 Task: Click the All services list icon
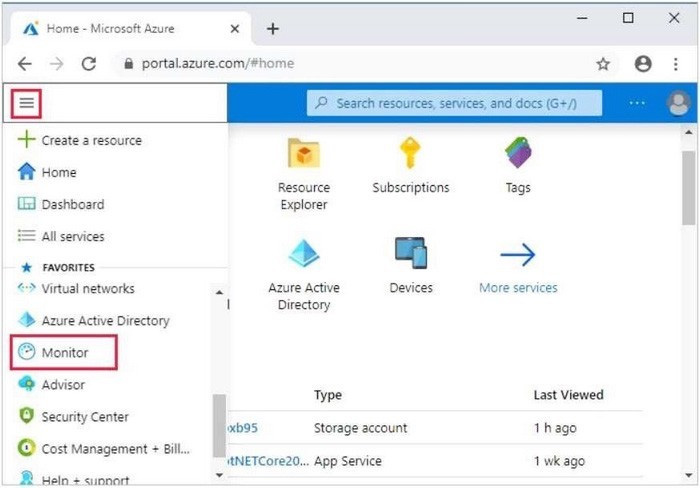26,236
